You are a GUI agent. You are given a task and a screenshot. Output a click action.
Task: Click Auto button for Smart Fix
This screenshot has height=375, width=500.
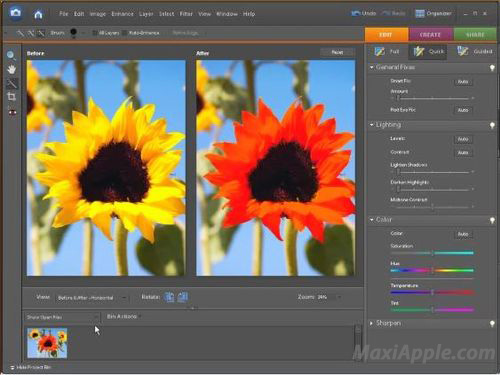(x=463, y=82)
